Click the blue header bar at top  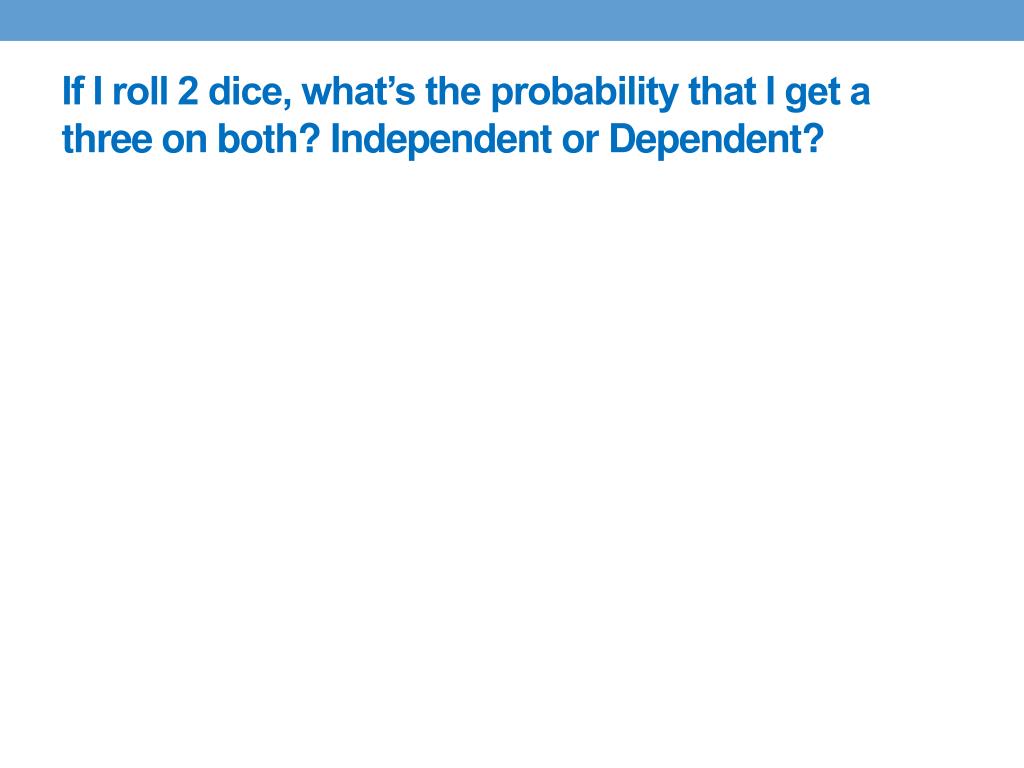point(512,20)
